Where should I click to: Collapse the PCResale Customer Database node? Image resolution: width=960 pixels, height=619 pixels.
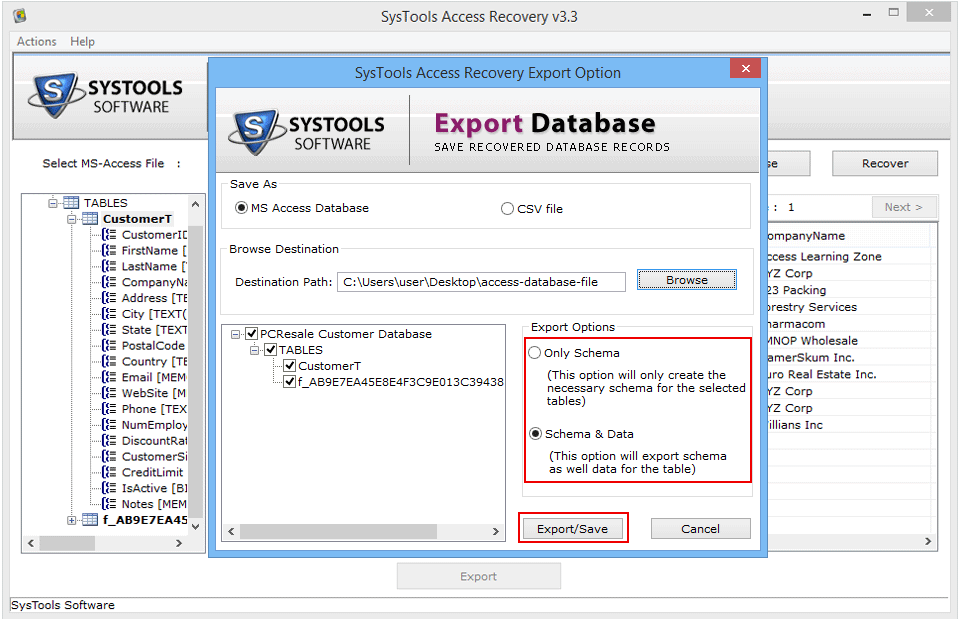[x=236, y=334]
